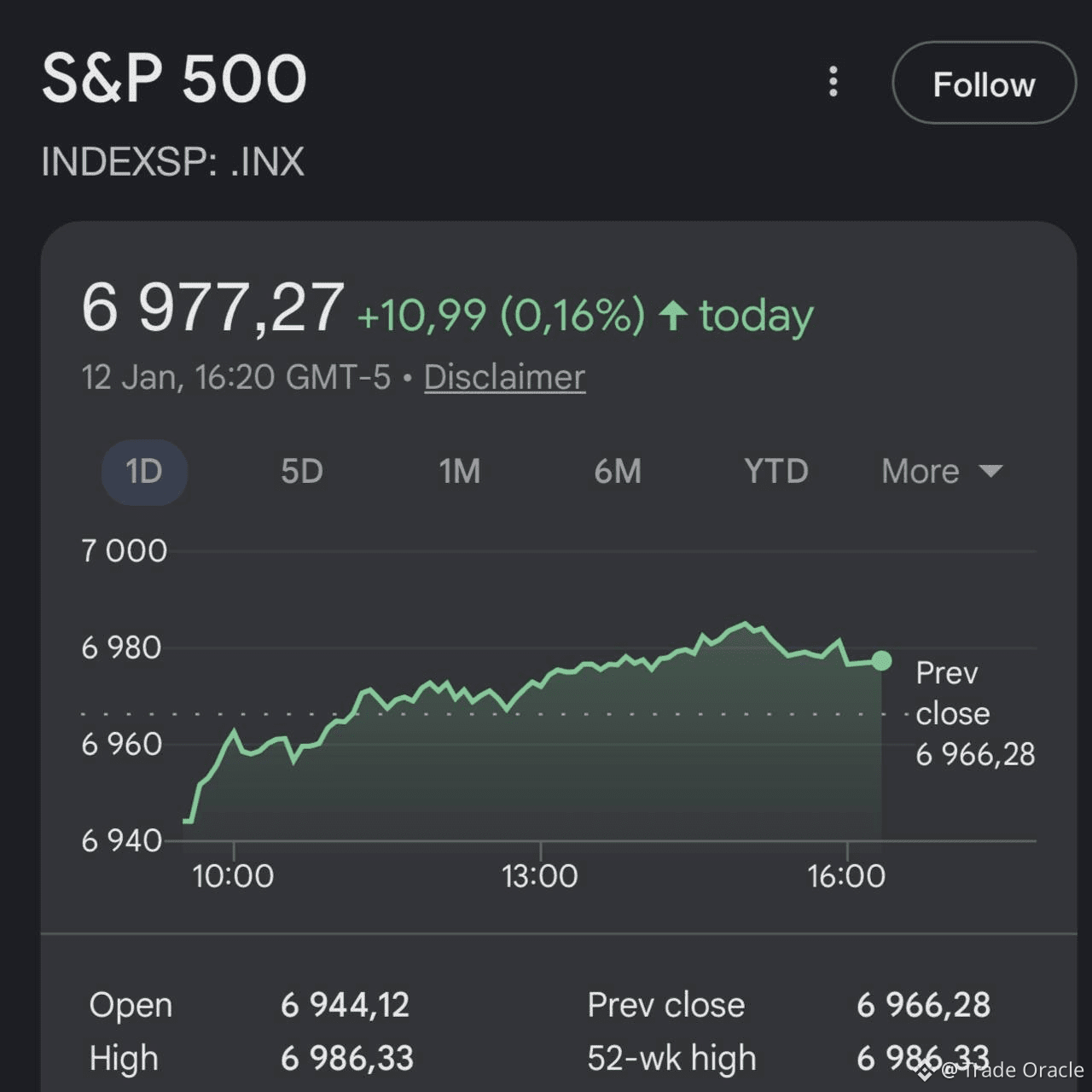Click the INDEXSP: .INX ticker label

173,161
